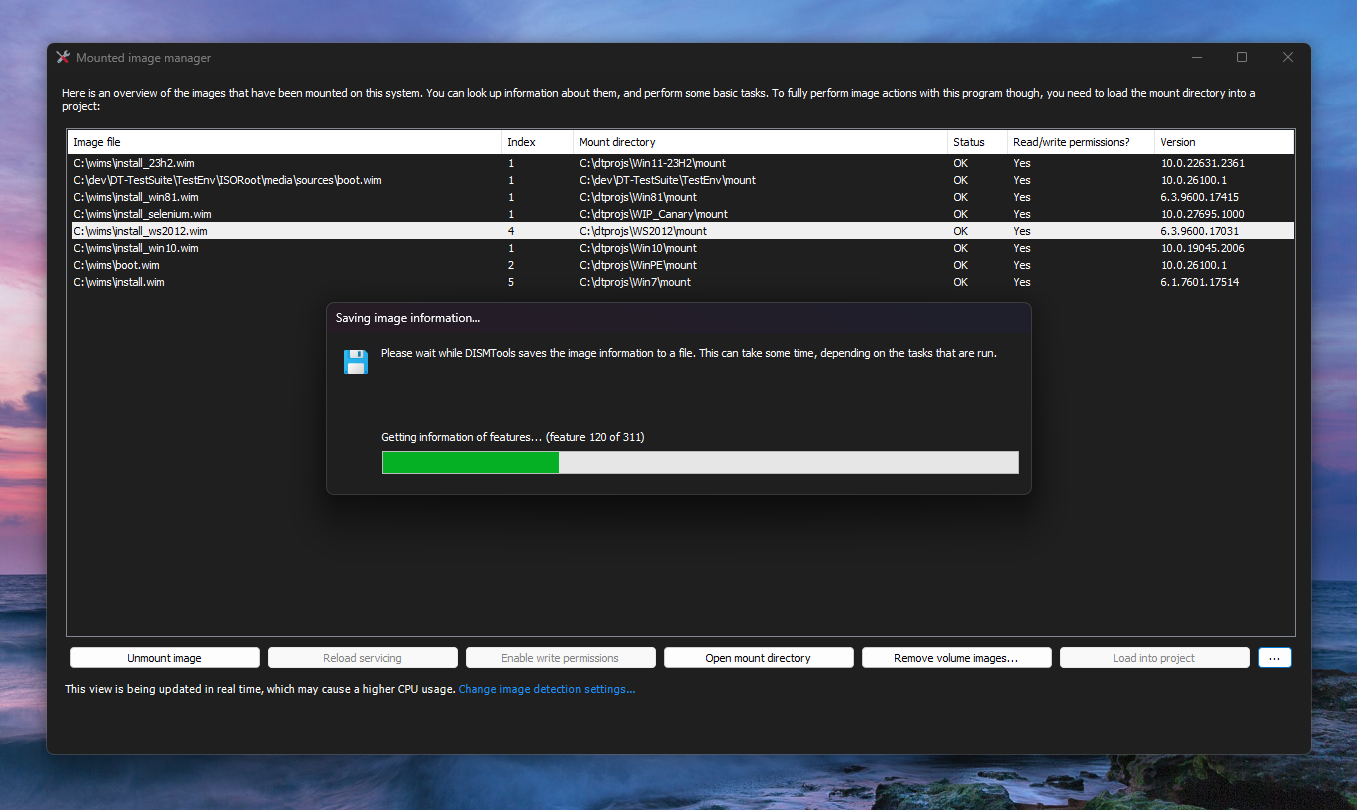Click Reload servicing button
The image size is (1357, 810).
[x=362, y=658]
